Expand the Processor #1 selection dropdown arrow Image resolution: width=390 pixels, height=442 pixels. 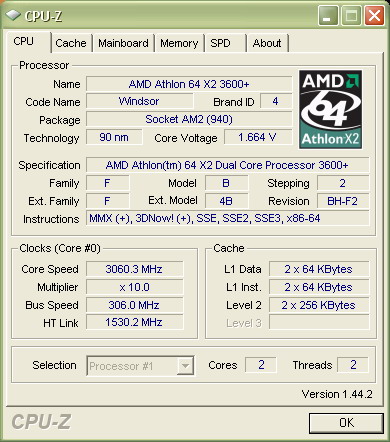tap(185, 366)
